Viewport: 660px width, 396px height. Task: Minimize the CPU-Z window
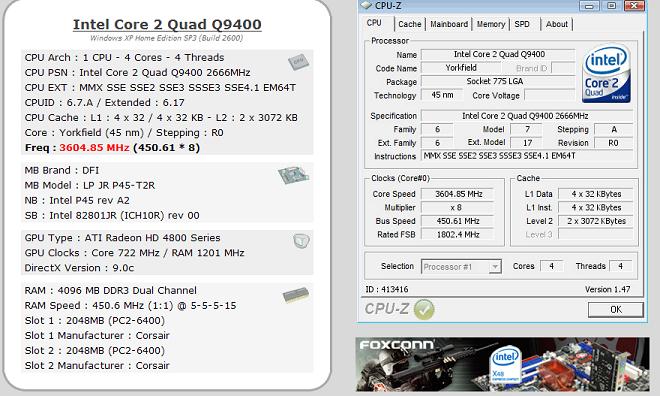[x=589, y=5]
